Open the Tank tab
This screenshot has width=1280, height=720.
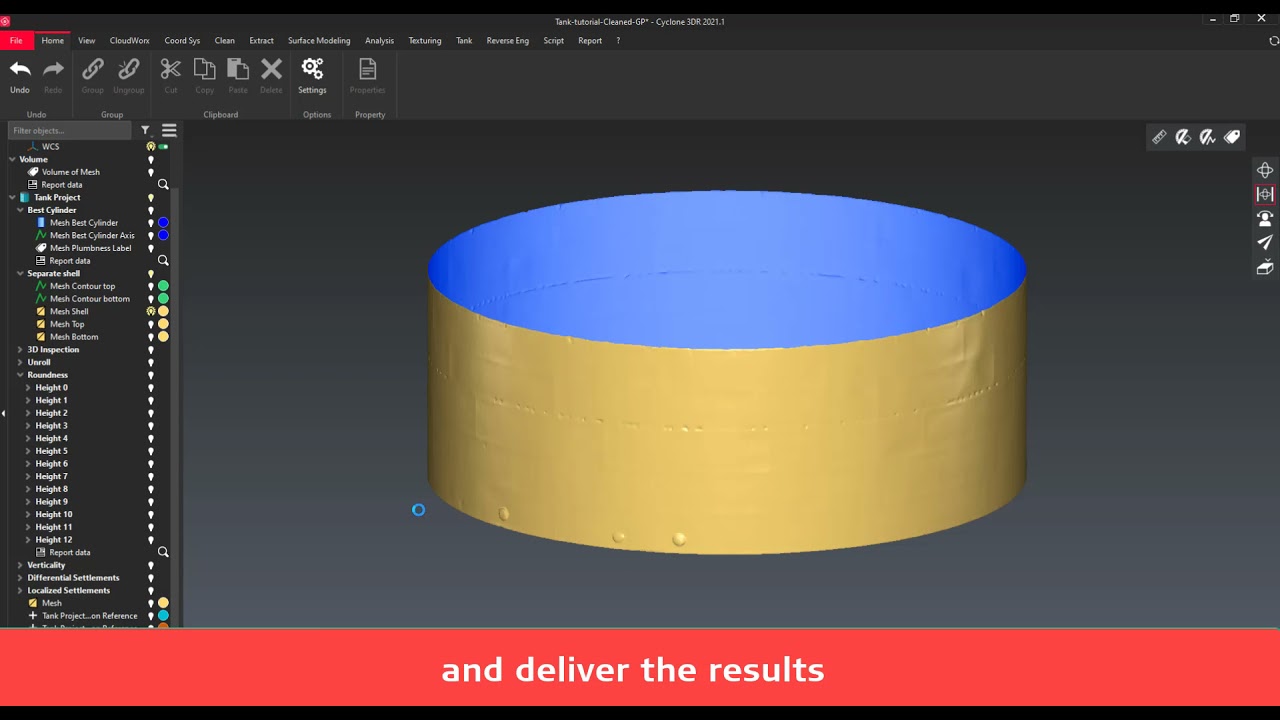point(464,41)
